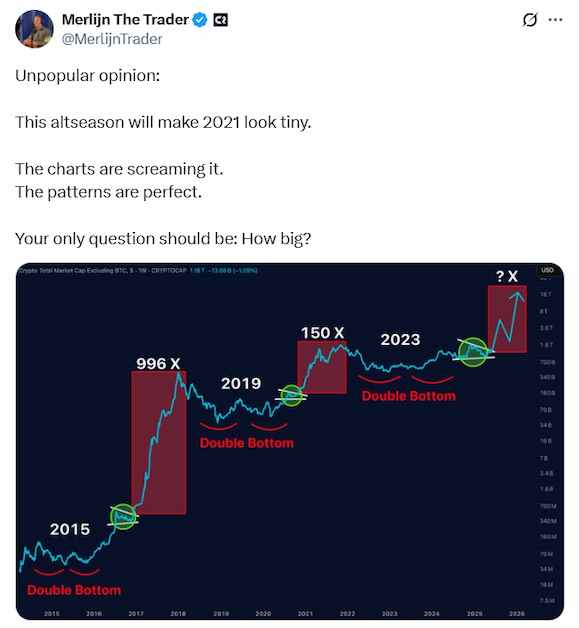Viewport: 579px width, 628px height.
Task: Click the square affiliate badge beside the name
Action: [x=220, y=20]
